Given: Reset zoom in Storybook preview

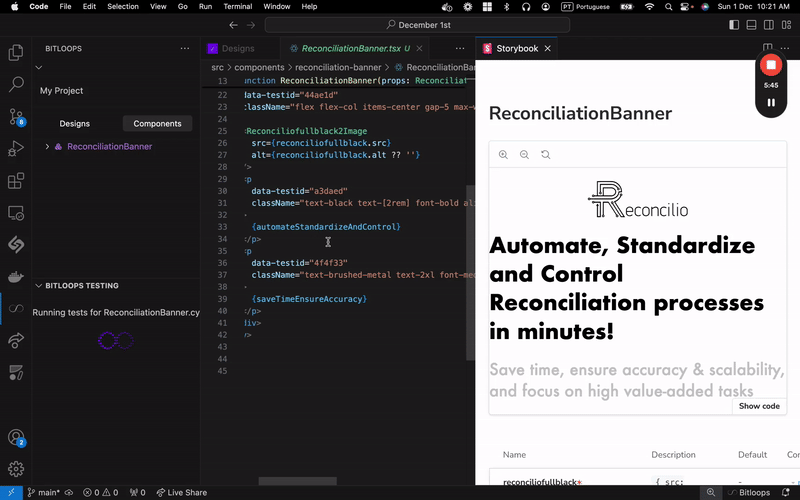Looking at the screenshot, I should click(x=545, y=155).
